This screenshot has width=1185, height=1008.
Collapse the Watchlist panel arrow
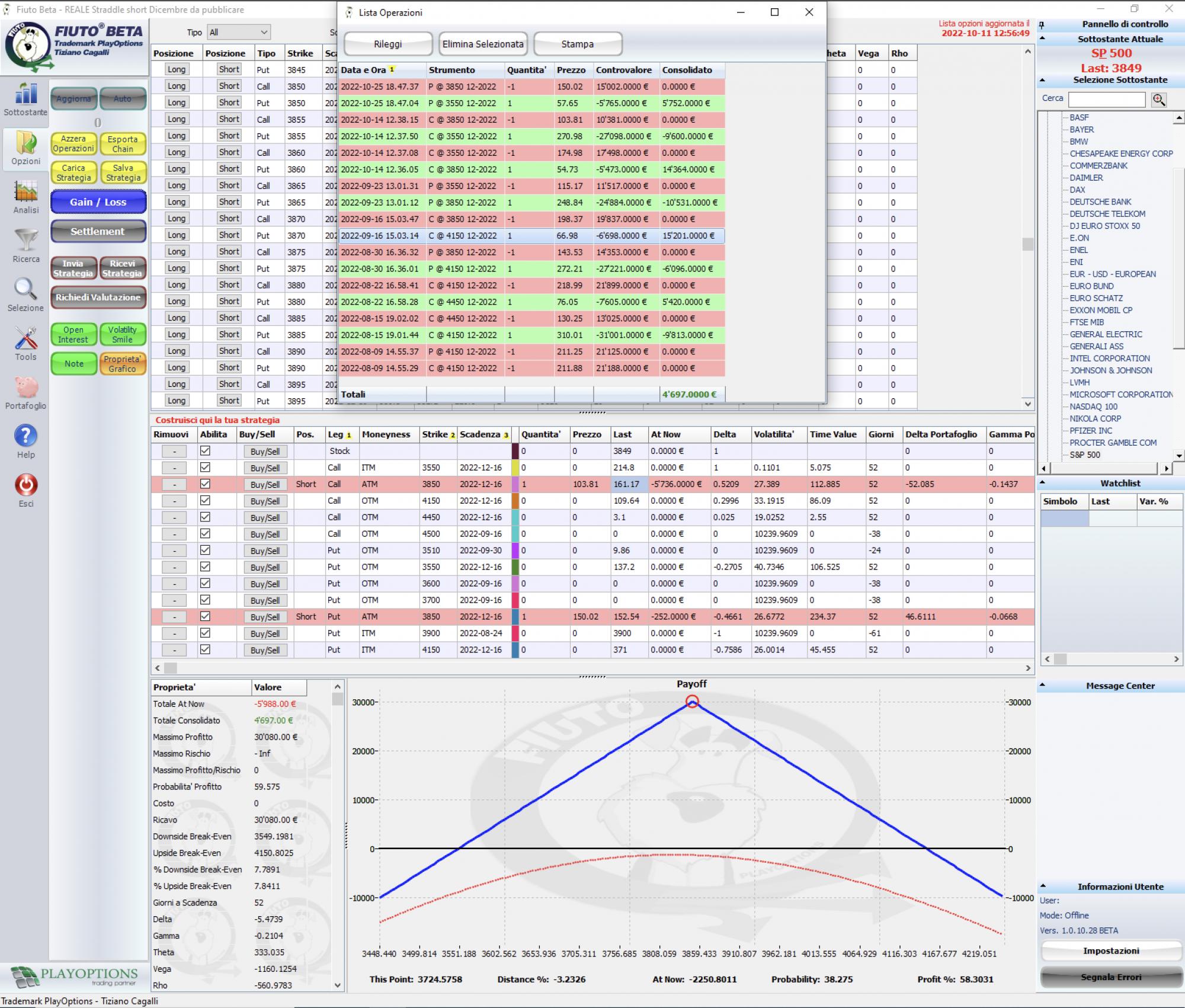[x=1043, y=483]
